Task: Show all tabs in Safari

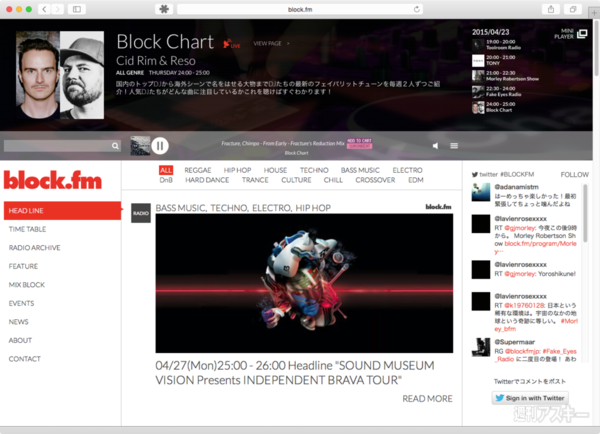Action: click(x=572, y=9)
